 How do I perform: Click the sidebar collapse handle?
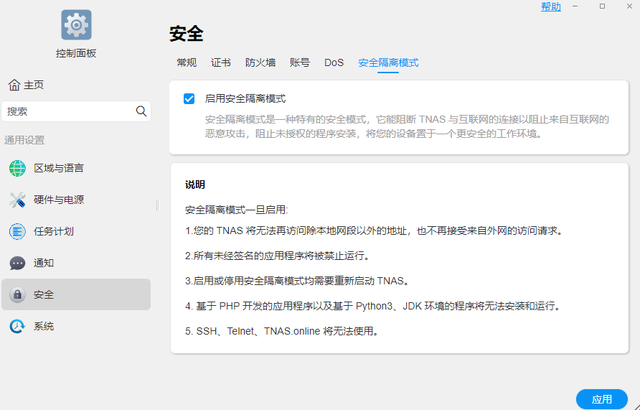click(x=157, y=206)
